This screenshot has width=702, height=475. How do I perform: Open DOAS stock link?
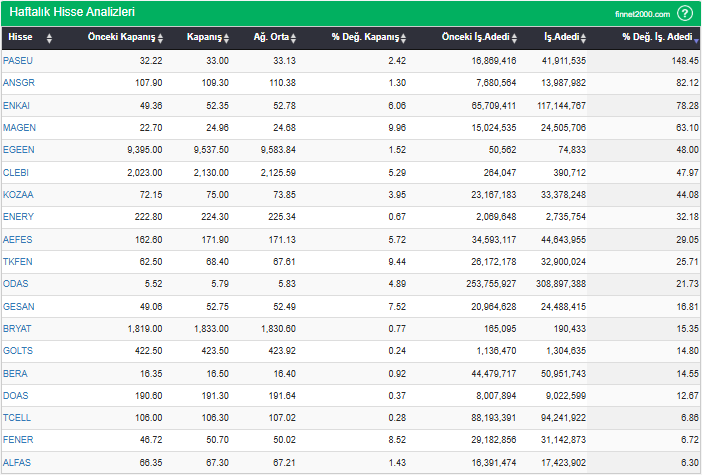[16, 395]
